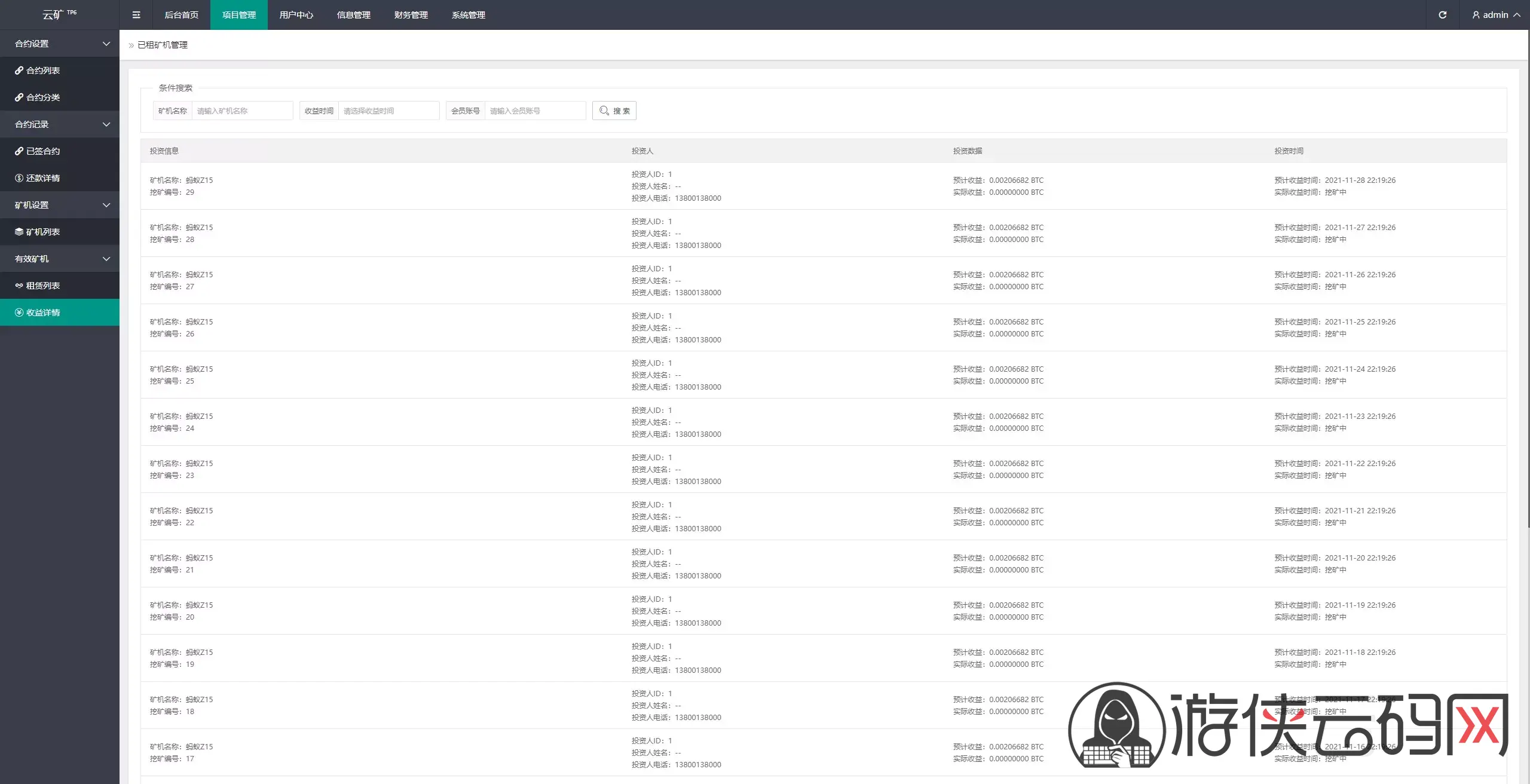Focus the 矿机名称 input field
Screen dimensions: 1530x784
tap(242, 111)
